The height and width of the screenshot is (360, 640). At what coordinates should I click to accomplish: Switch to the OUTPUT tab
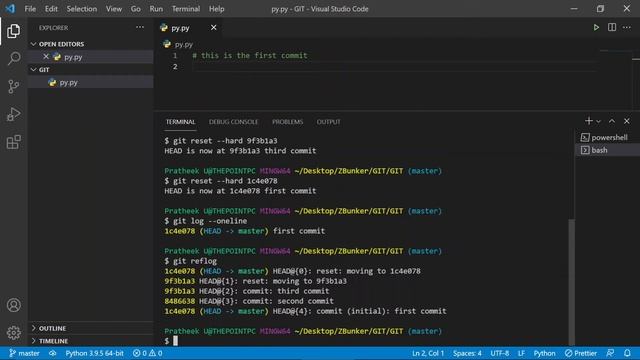(x=329, y=122)
